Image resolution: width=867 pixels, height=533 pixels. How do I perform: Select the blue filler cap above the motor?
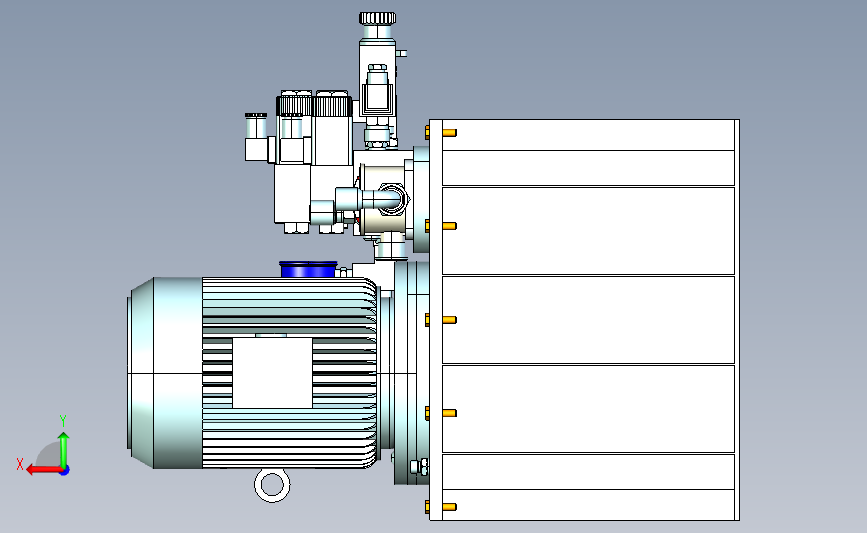pos(308,269)
